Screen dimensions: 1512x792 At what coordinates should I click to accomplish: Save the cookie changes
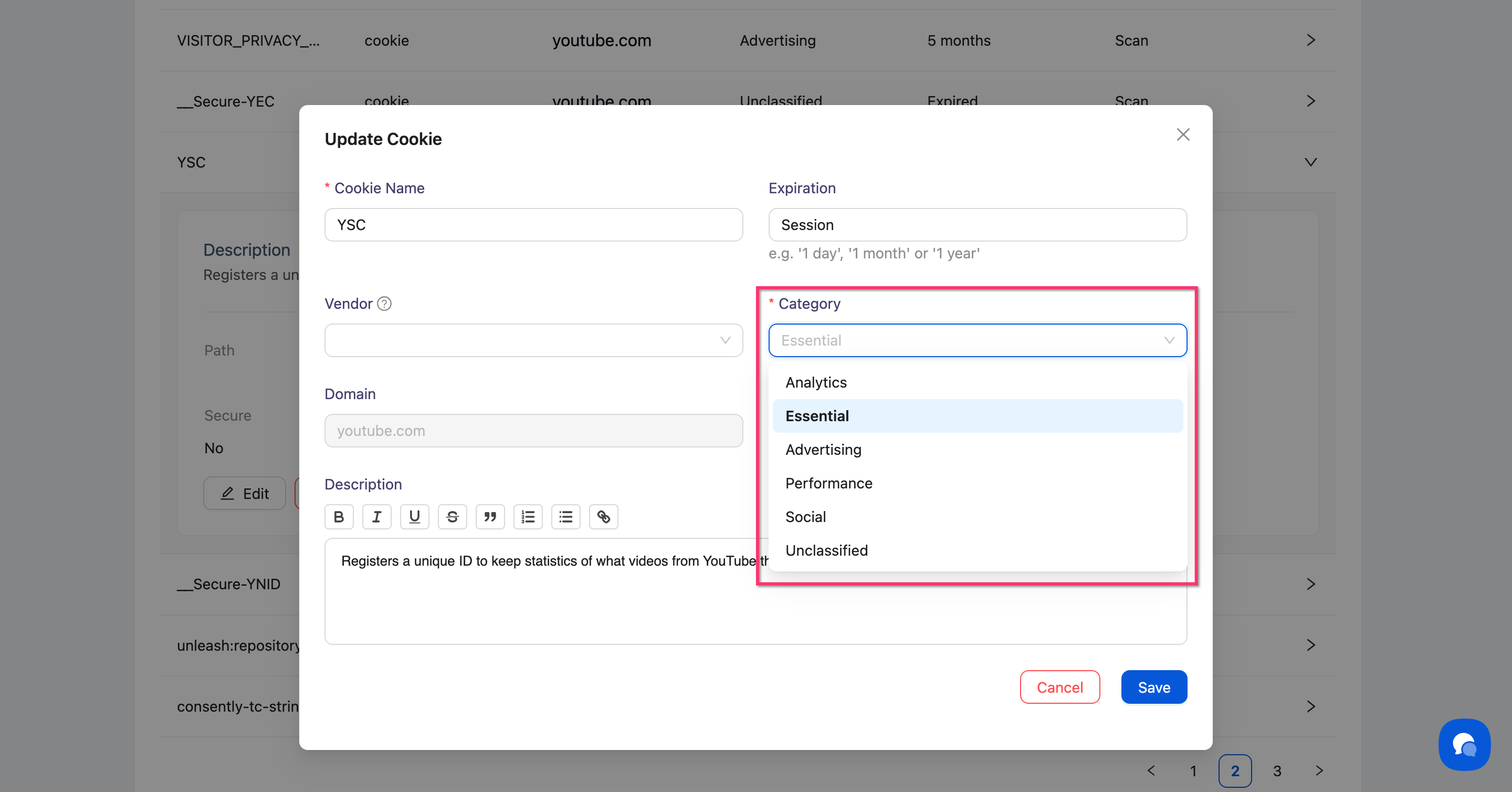point(1153,687)
